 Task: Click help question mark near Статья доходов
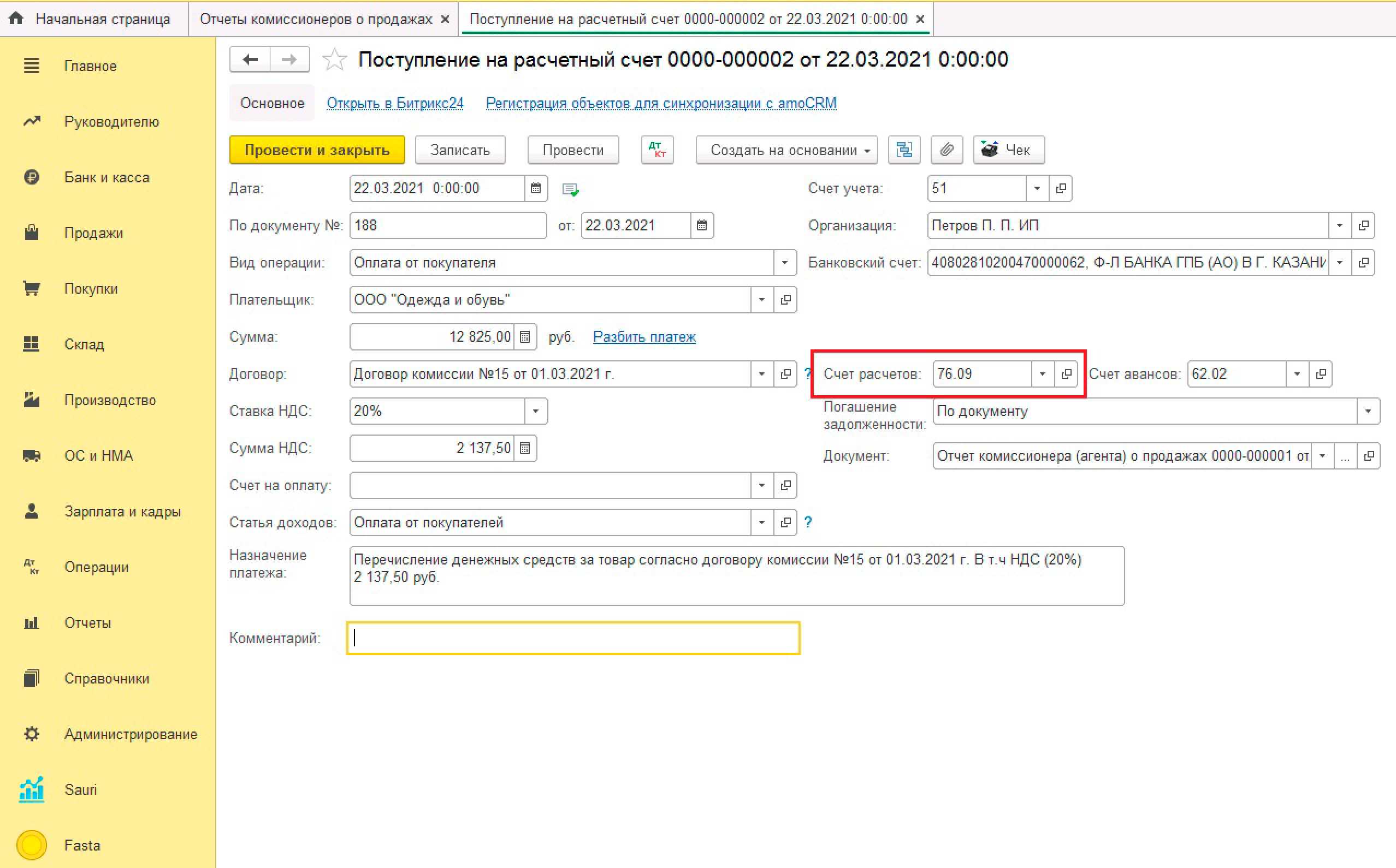pyautogui.click(x=808, y=522)
